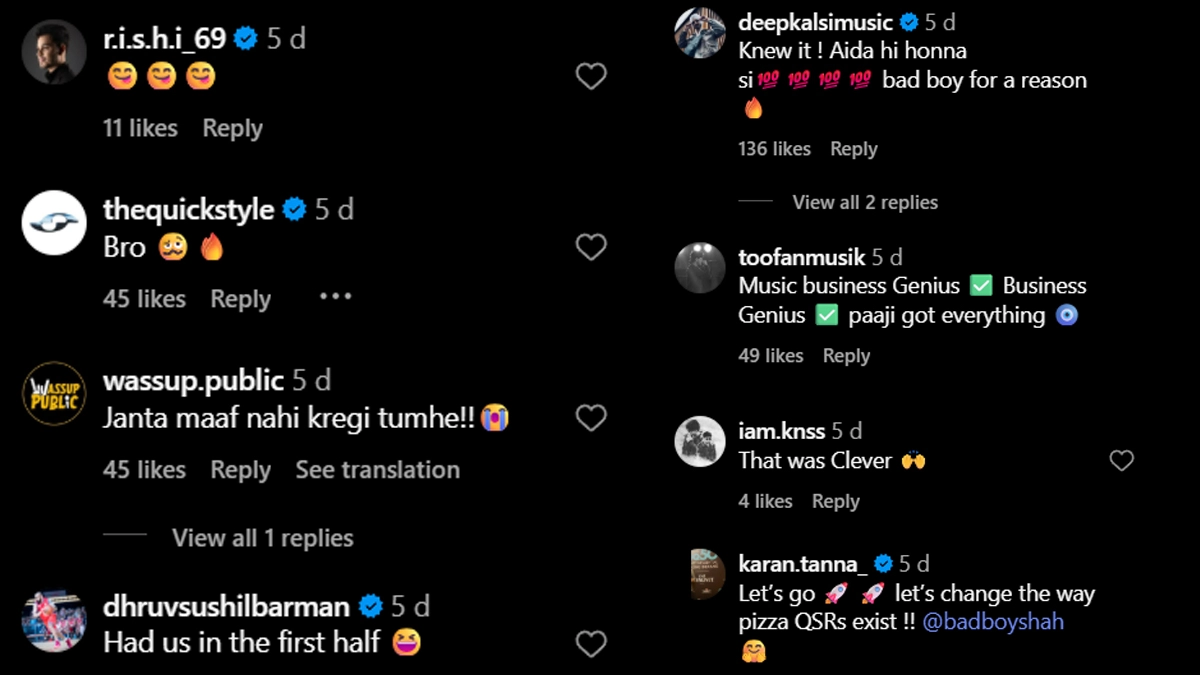View the 136 likes on deepkalsimusic comment

point(774,149)
